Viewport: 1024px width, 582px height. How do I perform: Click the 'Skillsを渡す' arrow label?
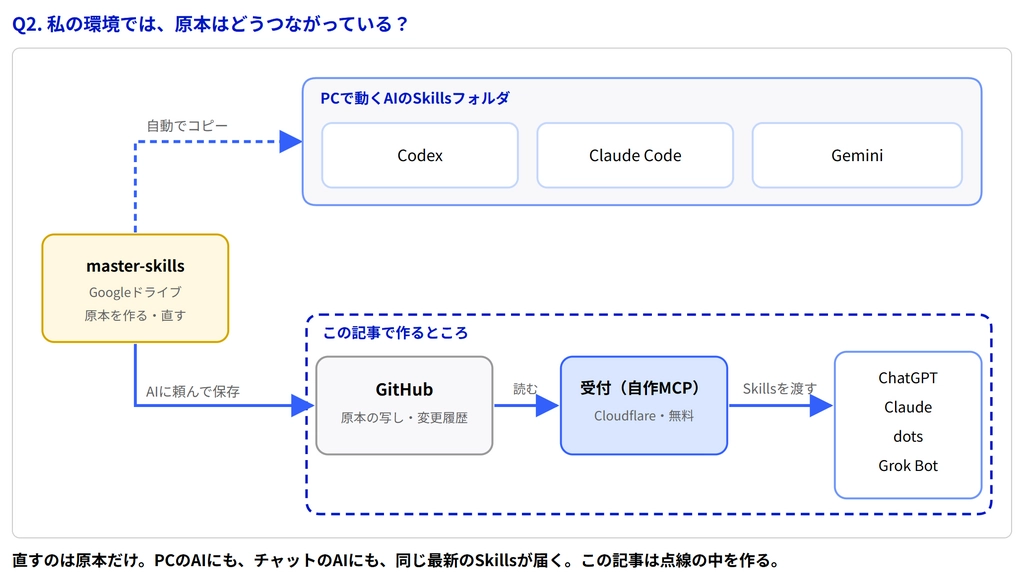(x=780, y=389)
